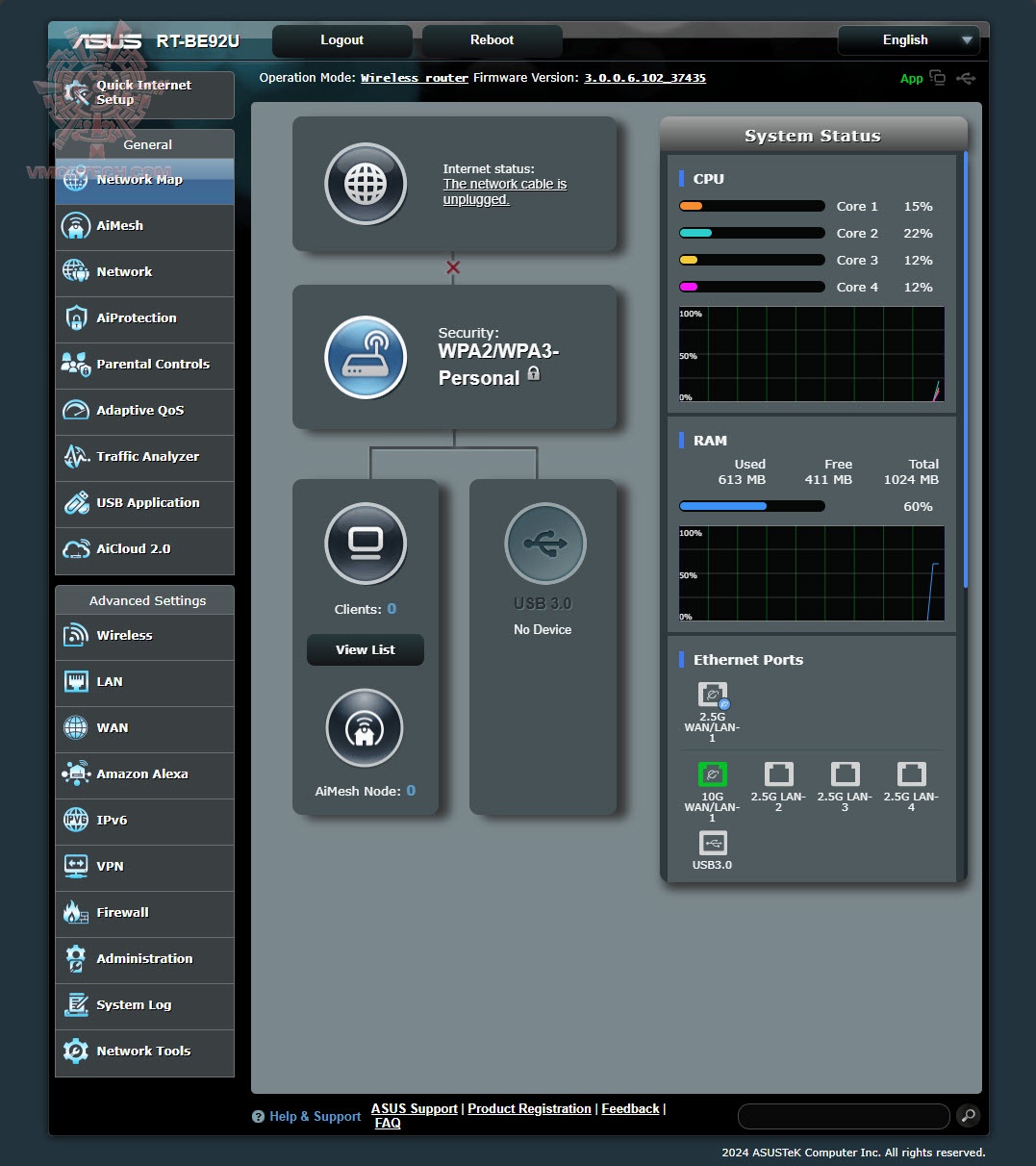Click the Core 2 CPU usage bar
This screenshot has width=1036, height=1166.
coord(752,233)
